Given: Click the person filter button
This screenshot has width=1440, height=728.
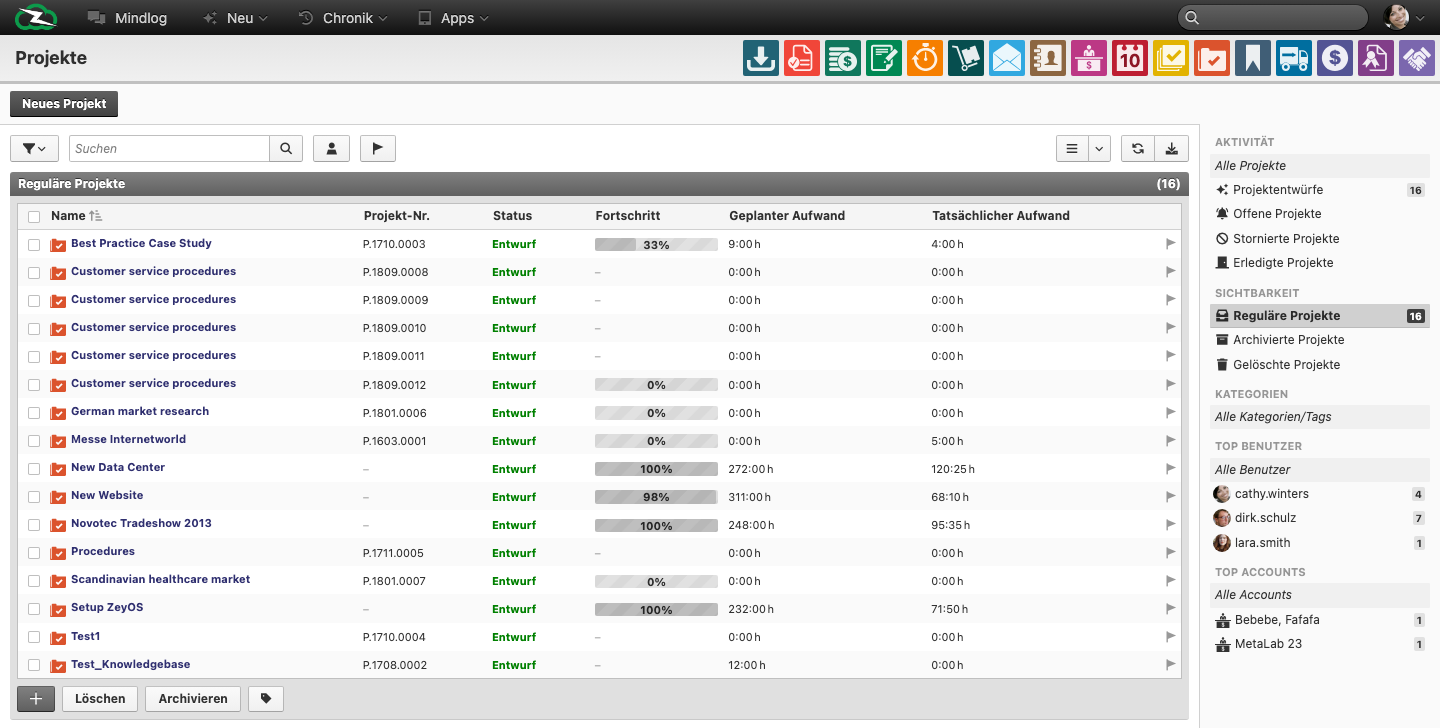Looking at the screenshot, I should [331, 148].
